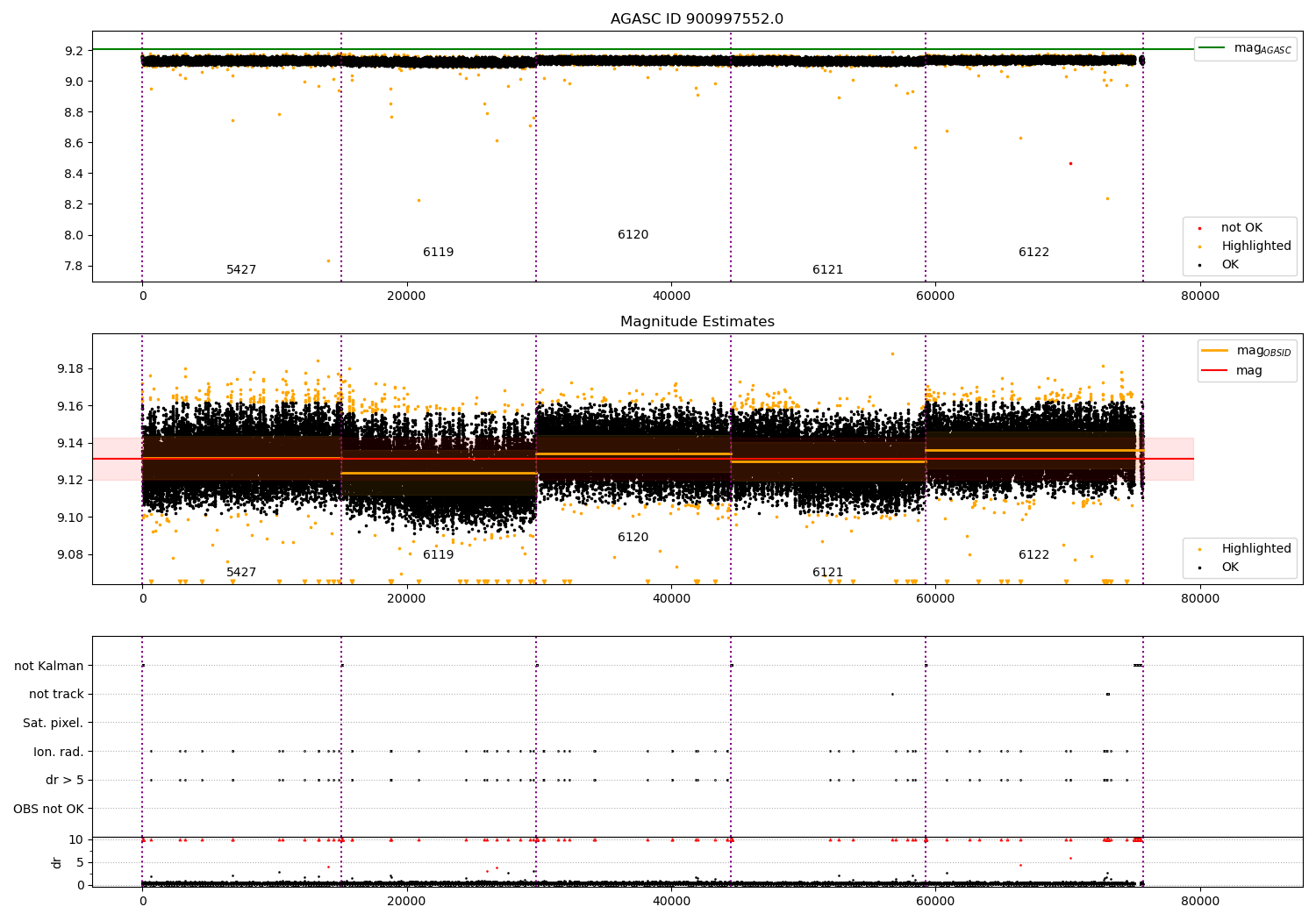Click OBSID label 6119 in Magnitude Estimates plot
The height and width of the screenshot is (921, 1316).
439,555
